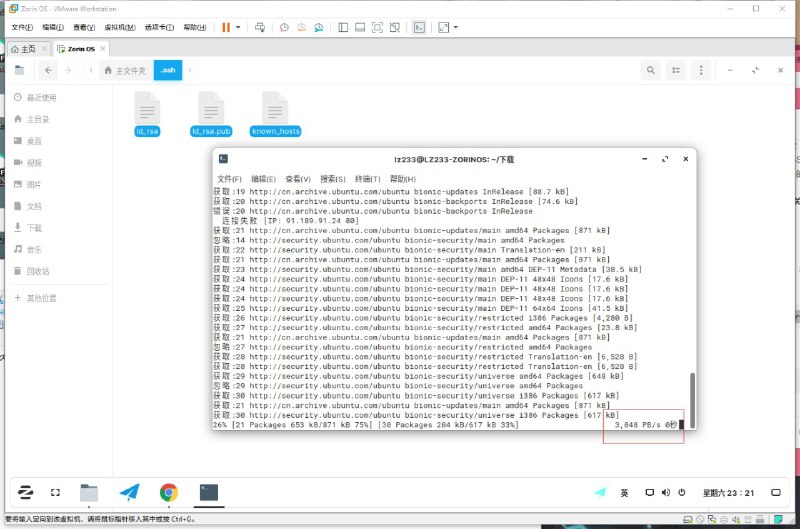The image size is (800, 529).
Task: Switch to Unity mode in VMware
Action: pos(394,28)
